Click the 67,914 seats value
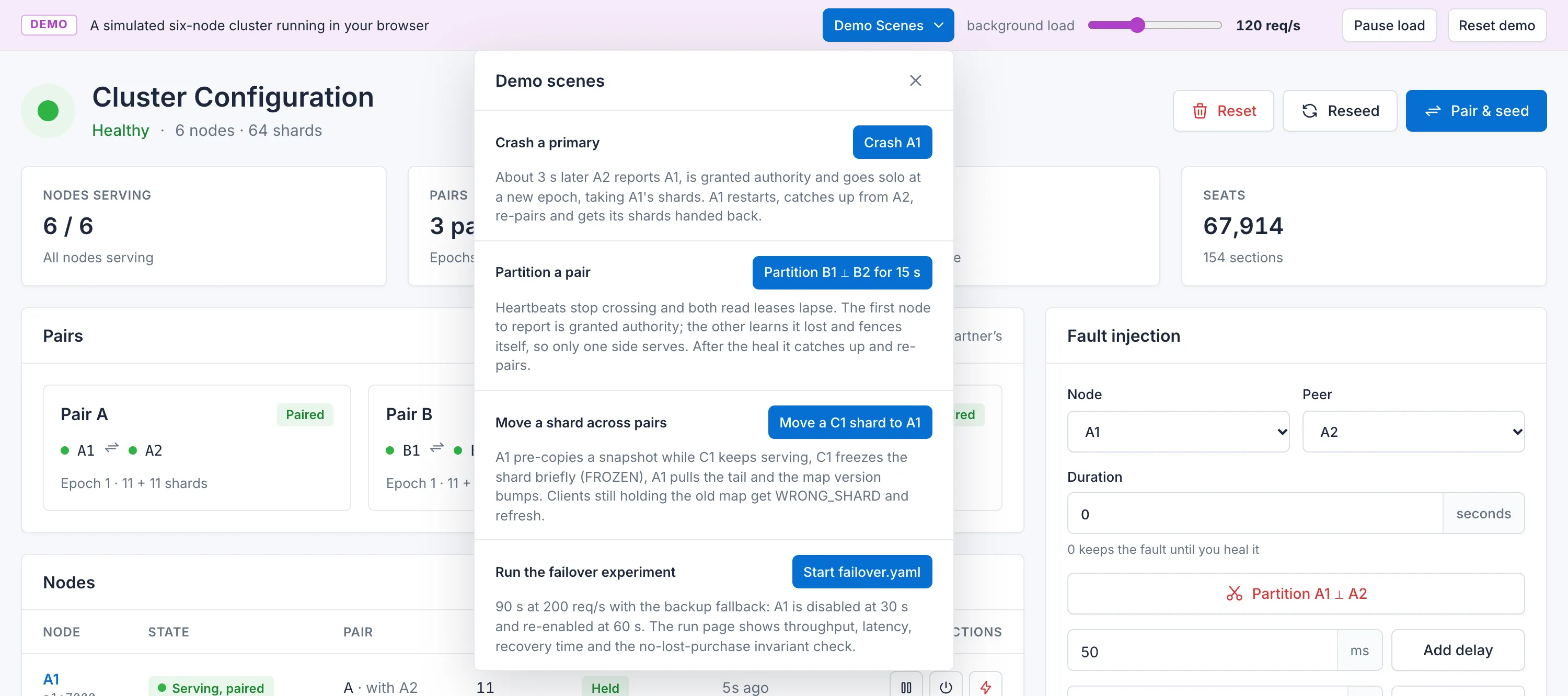 coord(1243,226)
